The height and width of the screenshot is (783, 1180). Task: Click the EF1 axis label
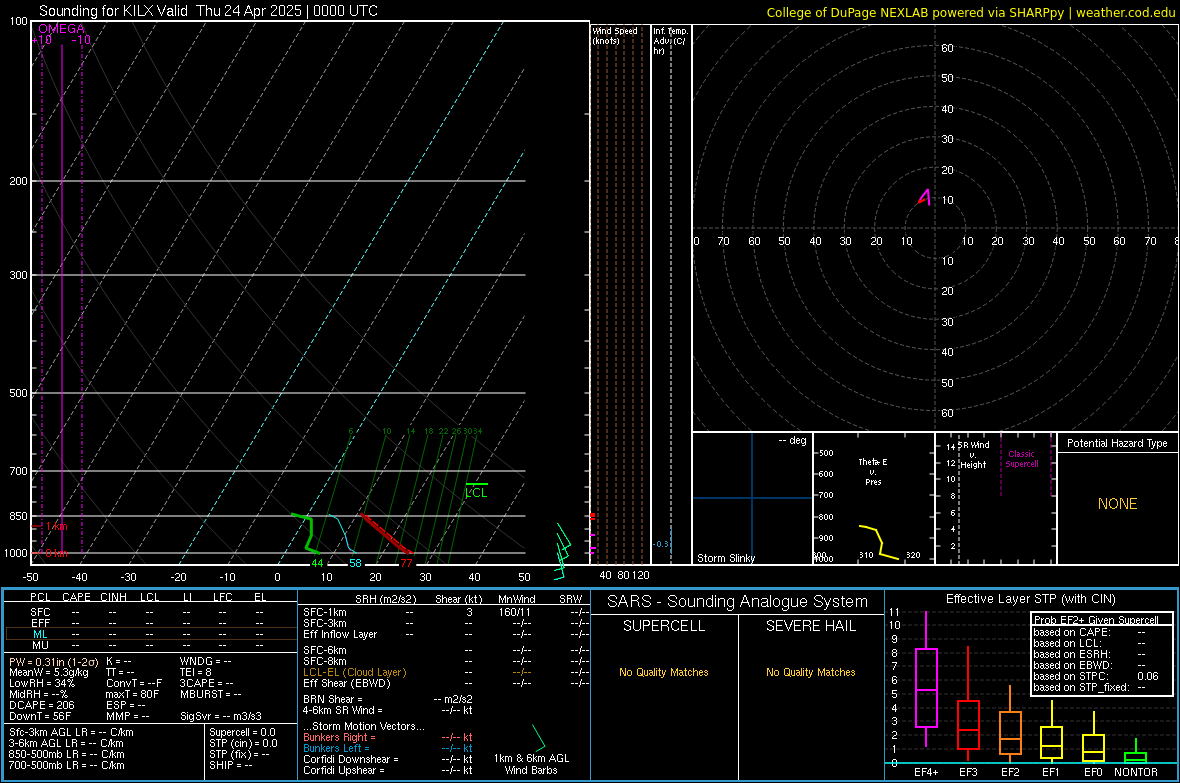1051,772
